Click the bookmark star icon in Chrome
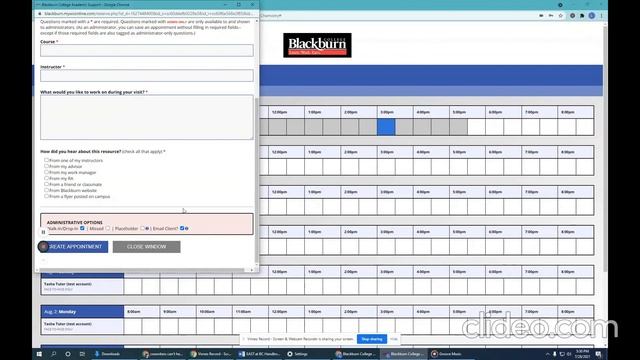Screen dimensions: 640x360 (x=561, y=16)
